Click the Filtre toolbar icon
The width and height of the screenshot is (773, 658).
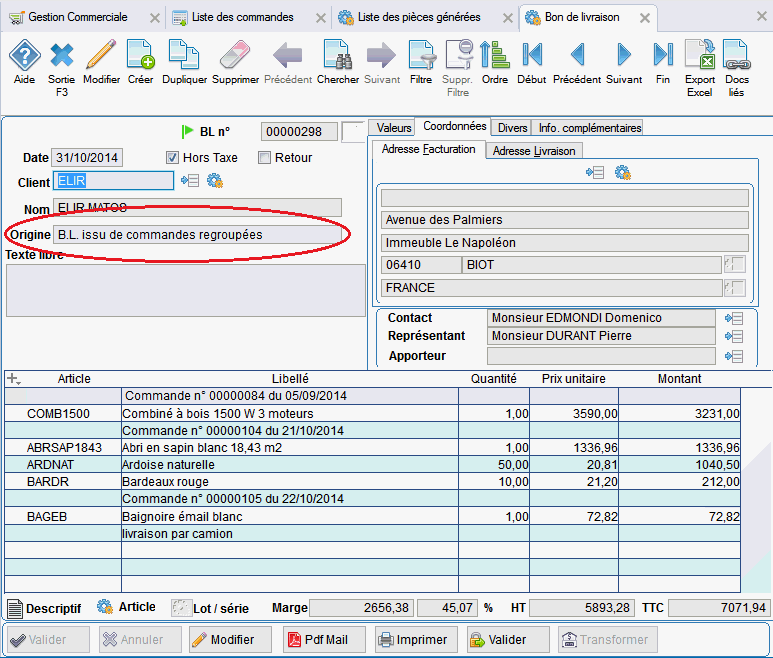421,56
